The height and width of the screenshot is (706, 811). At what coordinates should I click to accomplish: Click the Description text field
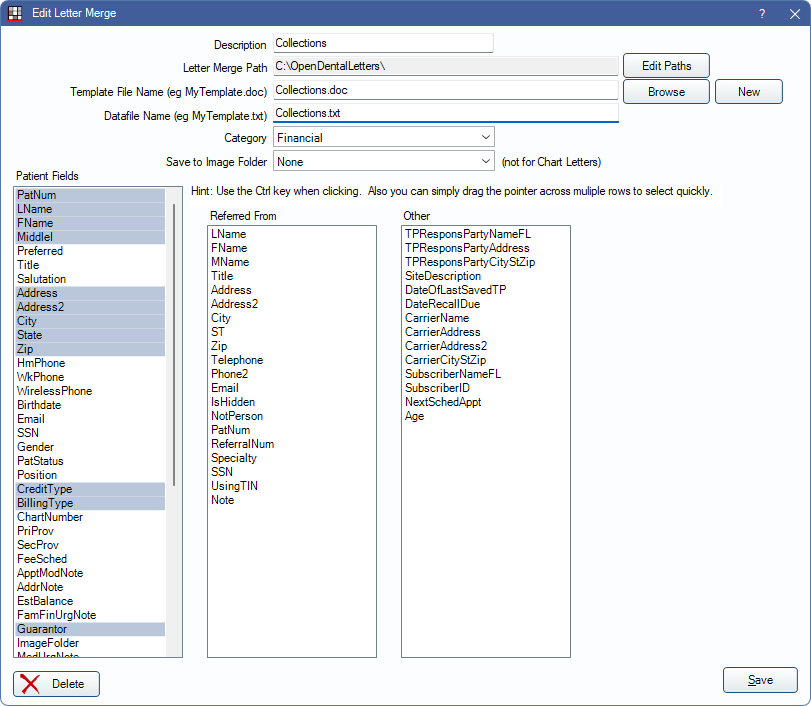tap(383, 43)
